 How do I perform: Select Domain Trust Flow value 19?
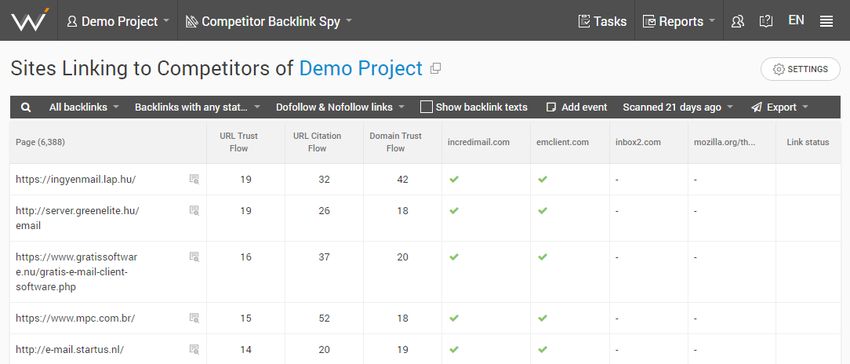pyautogui.click(x=402, y=349)
